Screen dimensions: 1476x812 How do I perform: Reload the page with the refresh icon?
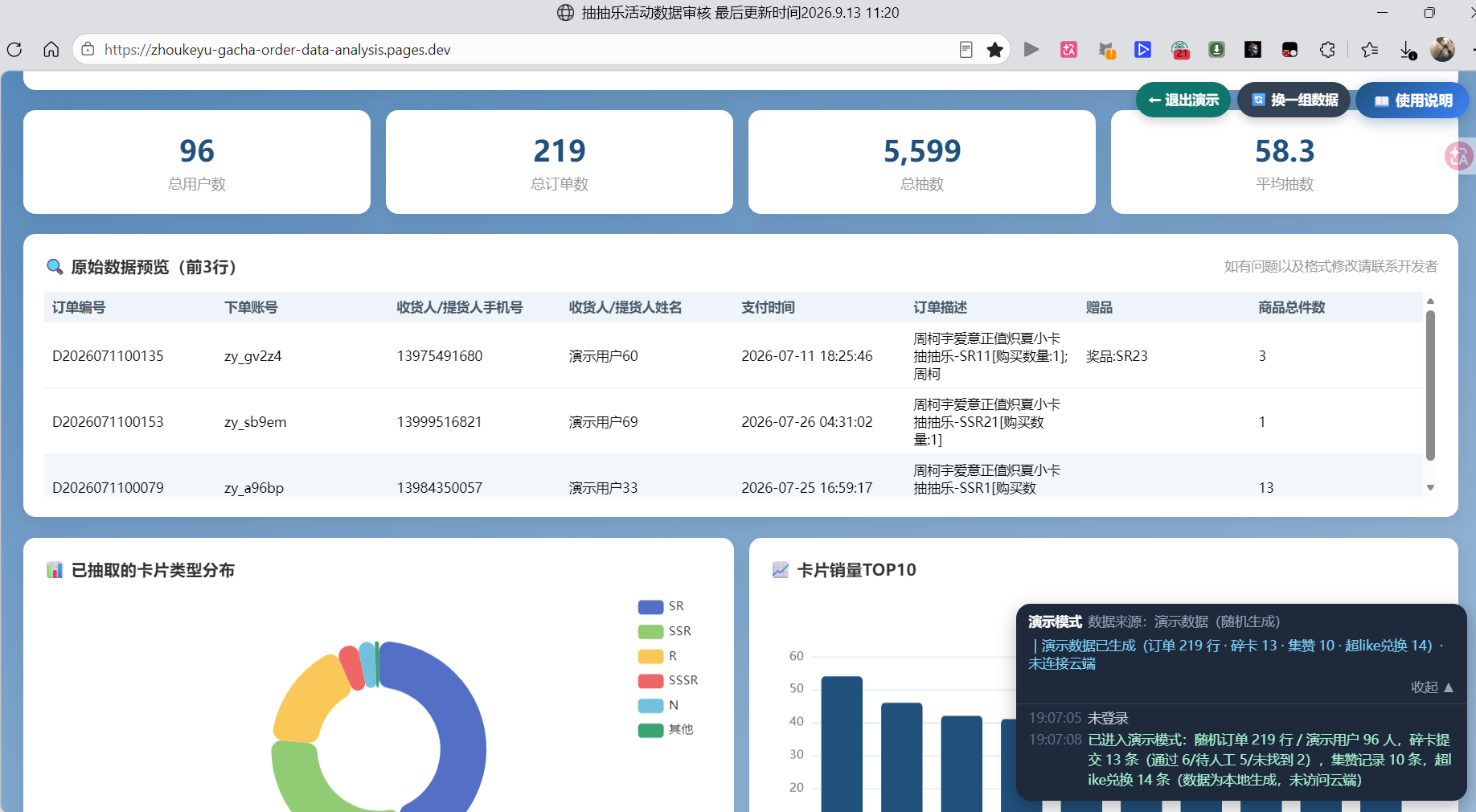pyautogui.click(x=14, y=50)
